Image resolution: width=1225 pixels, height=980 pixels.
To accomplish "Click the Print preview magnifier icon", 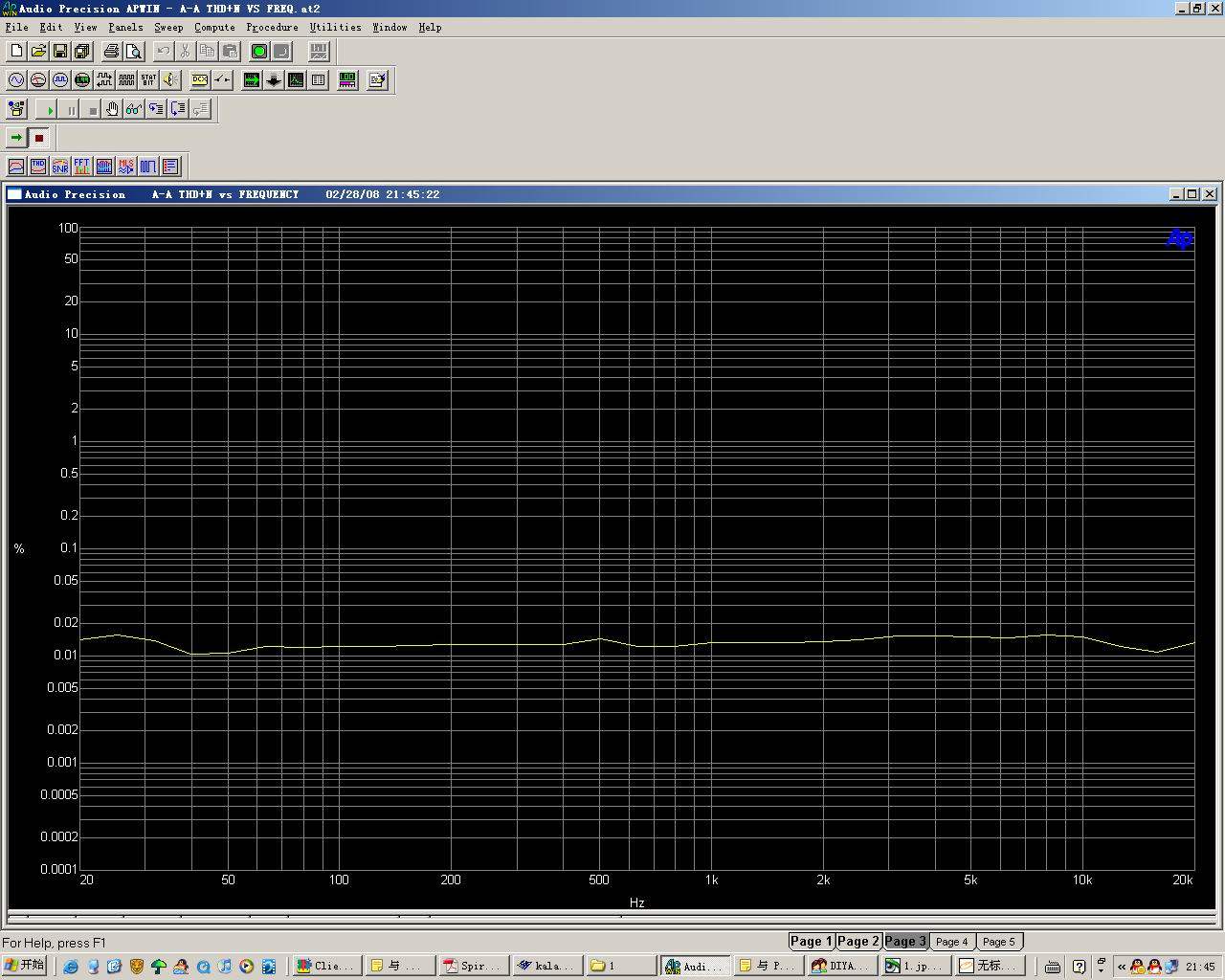I will [134, 52].
